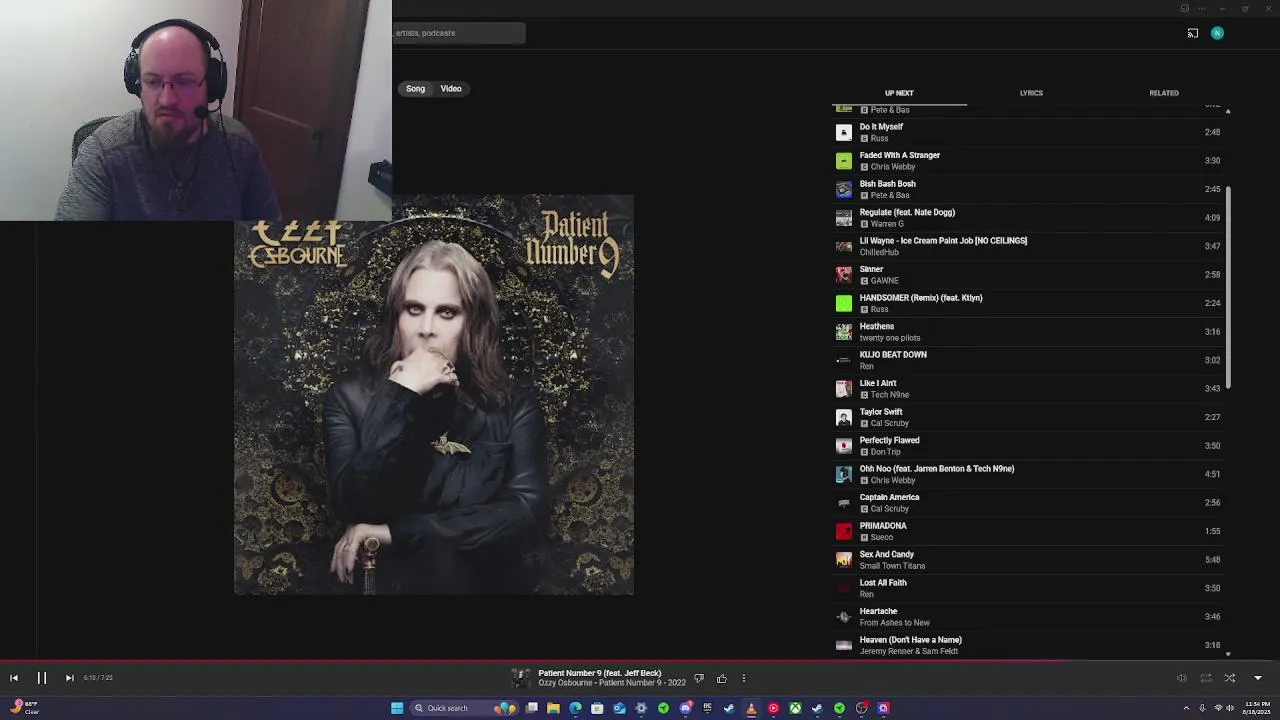
Task: Play KUJO BEAT DOWN by Ren
Action: (x=1027, y=360)
